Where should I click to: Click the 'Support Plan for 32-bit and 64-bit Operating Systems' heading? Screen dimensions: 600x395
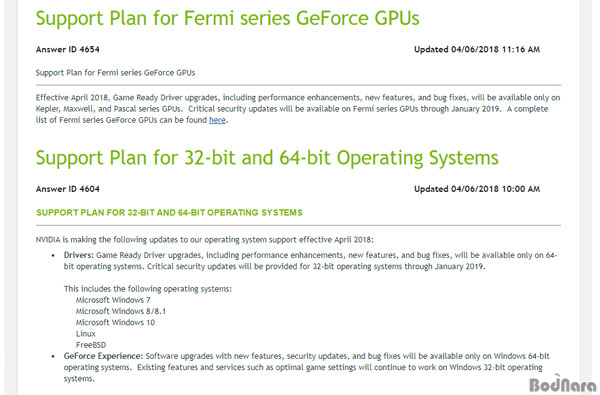click(267, 158)
